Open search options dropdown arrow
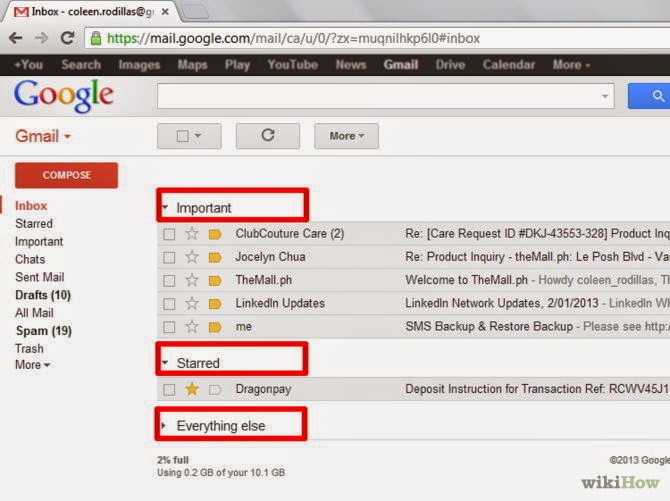The image size is (670, 501). tap(605, 96)
